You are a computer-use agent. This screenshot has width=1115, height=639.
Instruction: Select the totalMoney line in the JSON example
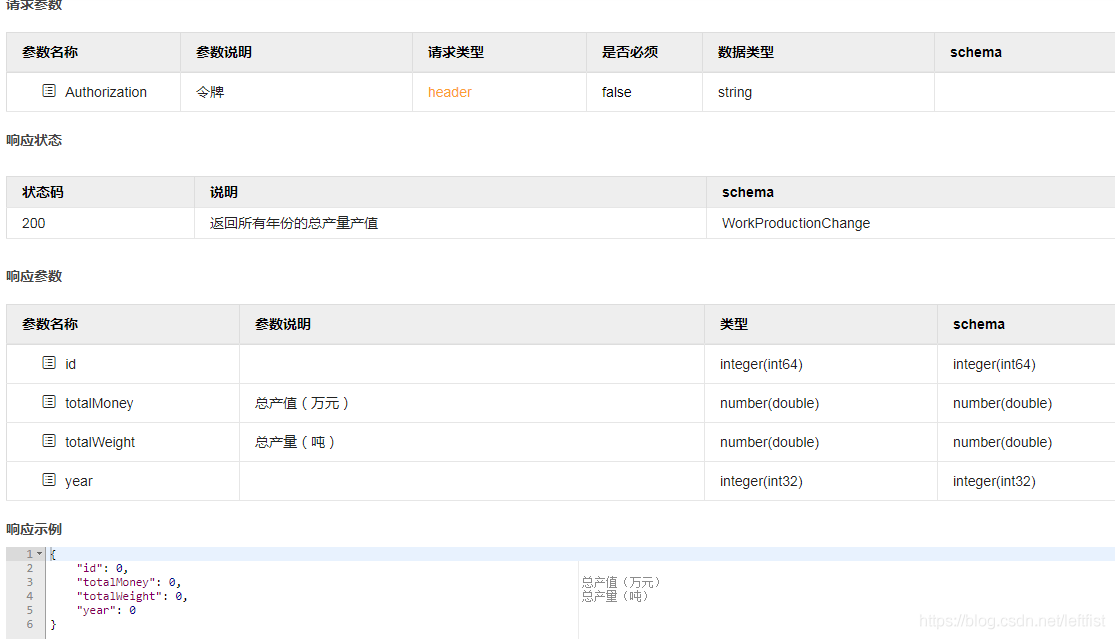(x=128, y=582)
